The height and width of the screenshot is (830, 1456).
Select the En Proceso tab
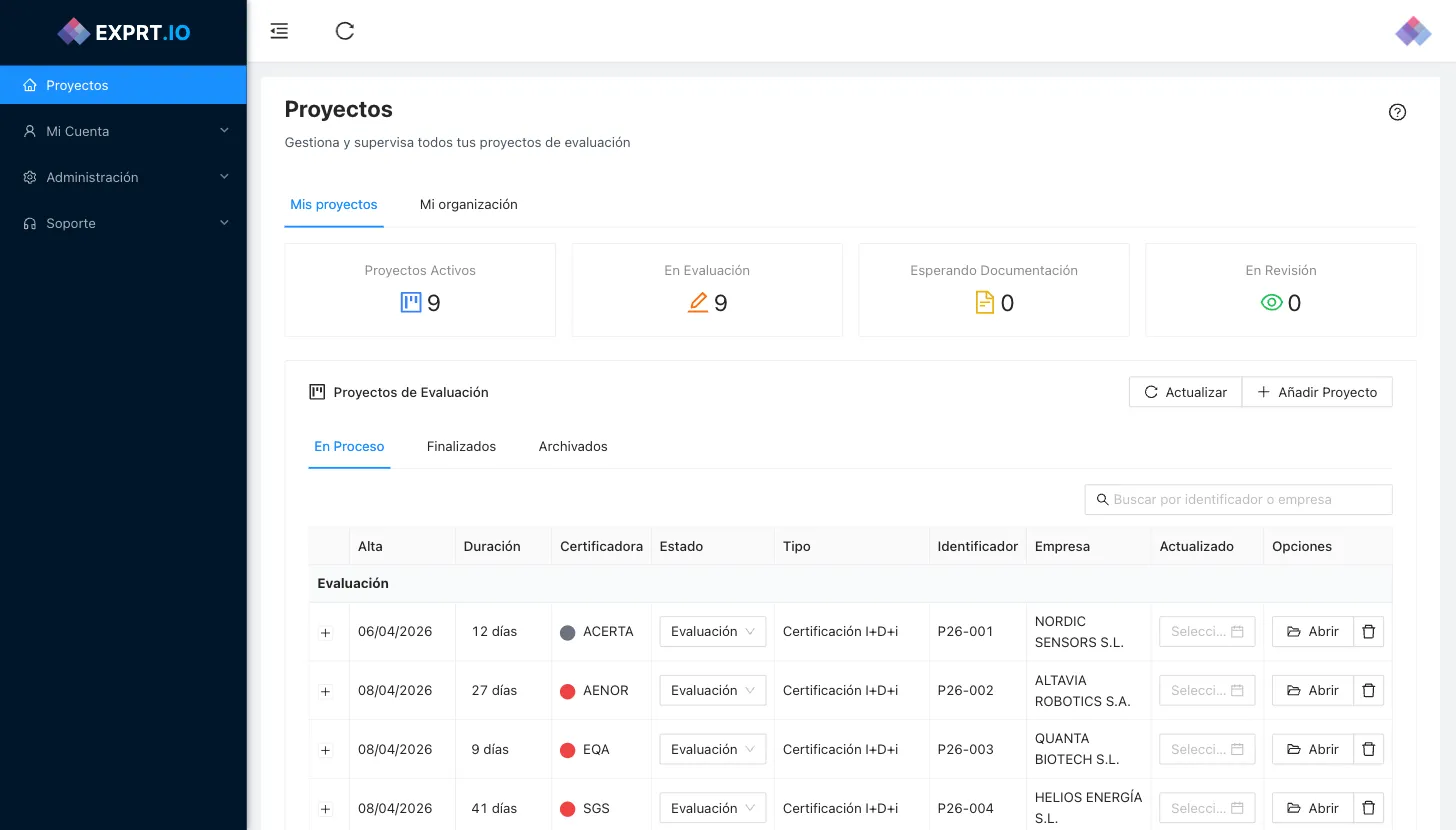click(349, 446)
